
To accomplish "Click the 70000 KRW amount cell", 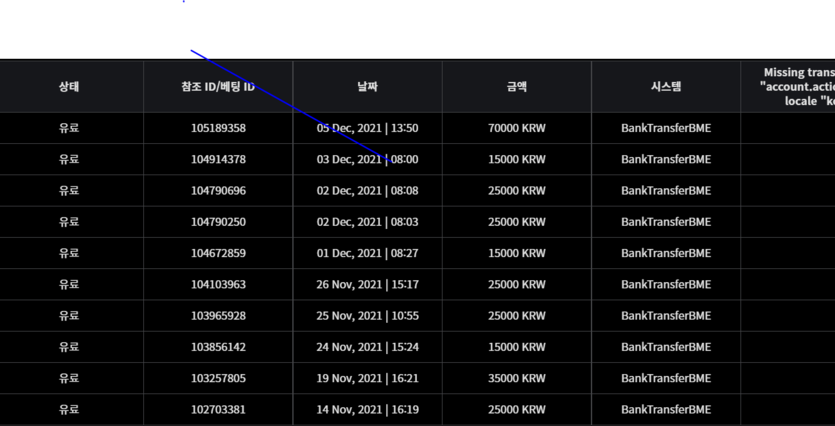I will click(517, 128).
